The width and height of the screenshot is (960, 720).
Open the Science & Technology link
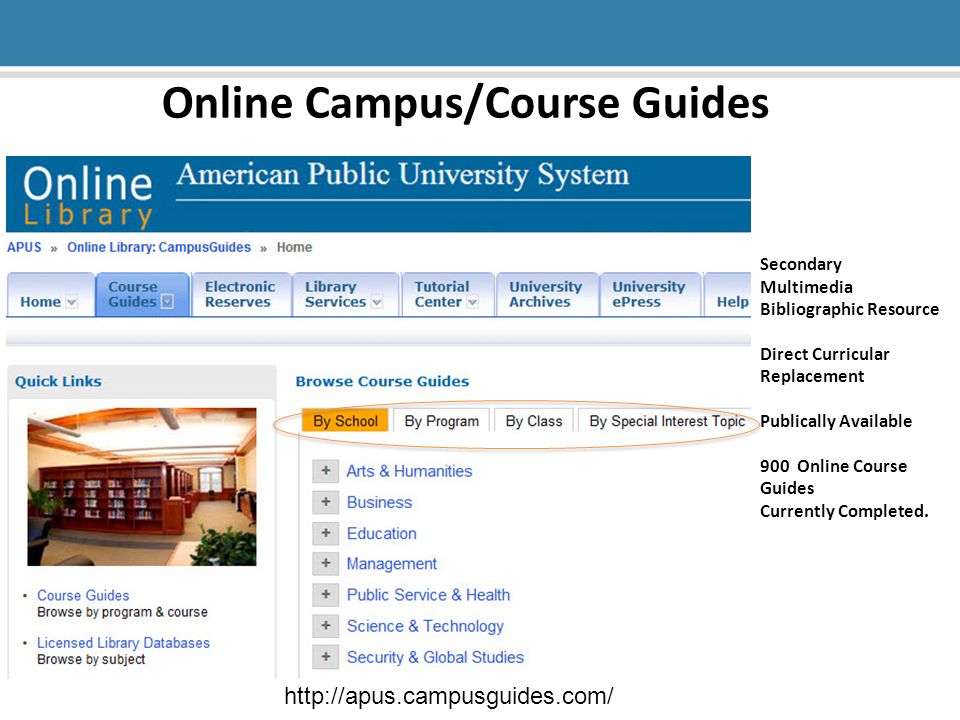tap(425, 626)
